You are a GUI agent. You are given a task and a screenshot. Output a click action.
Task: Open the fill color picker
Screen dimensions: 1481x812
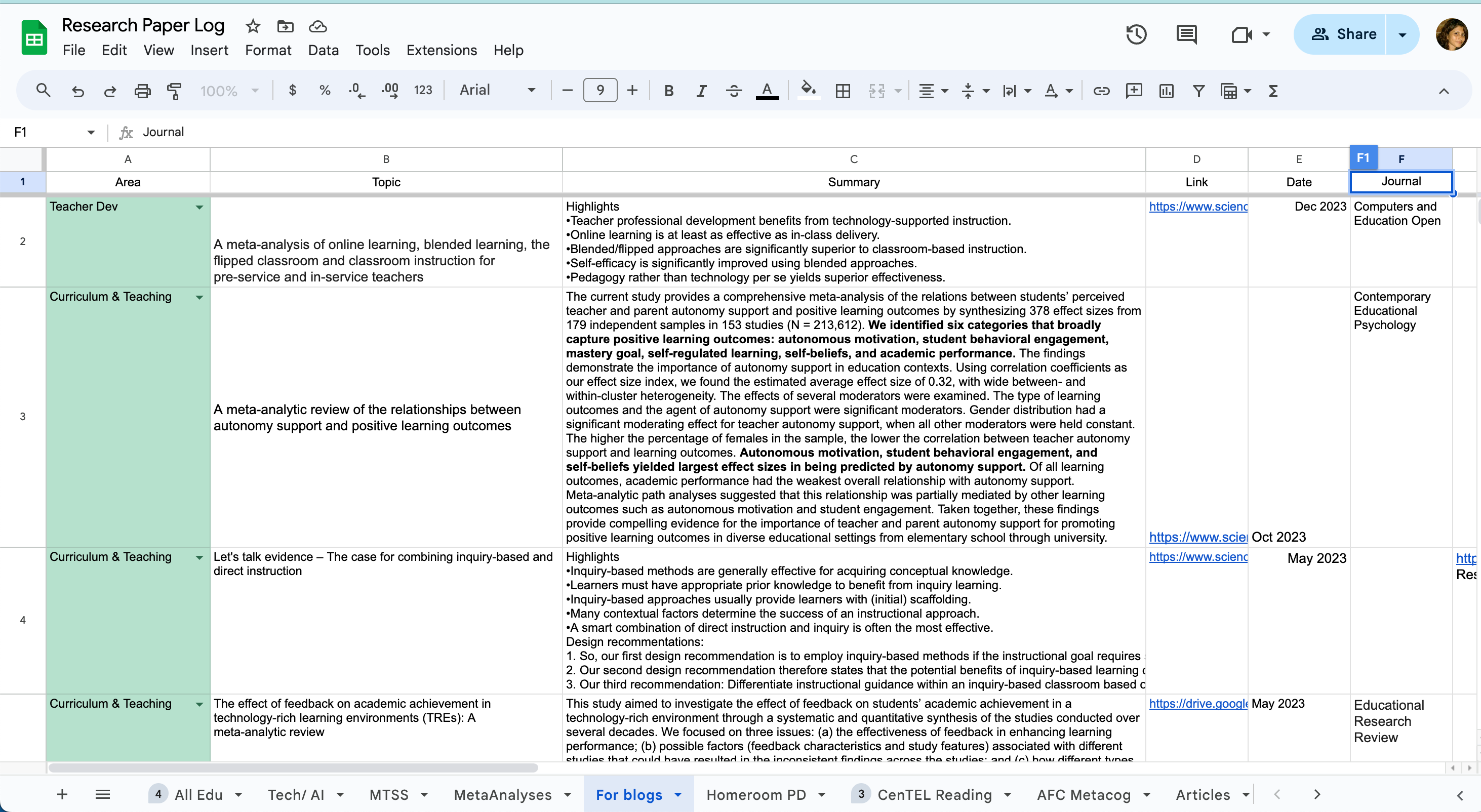tap(808, 90)
